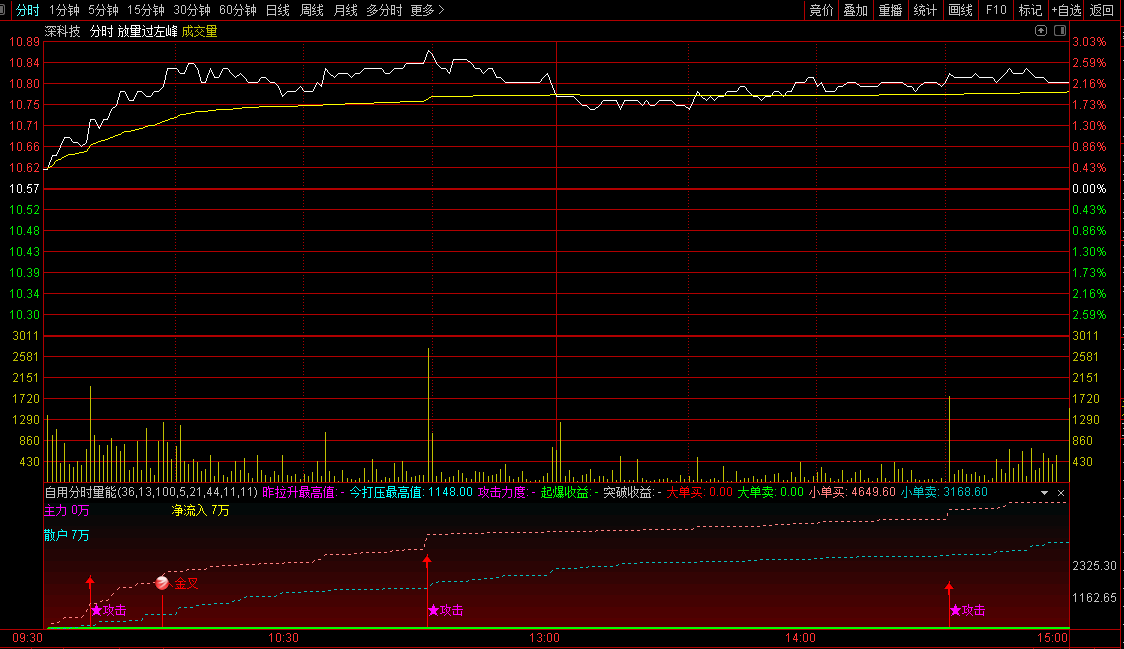Viewport: 1124px width, 649px height.
Task: Add stock via +自选 button
Action: pyautogui.click(x=1066, y=10)
